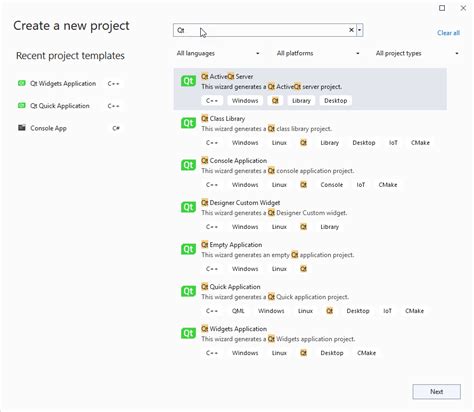This screenshot has width=474, height=412.
Task: Select Qt Class Library template title
Action: tap(223, 118)
